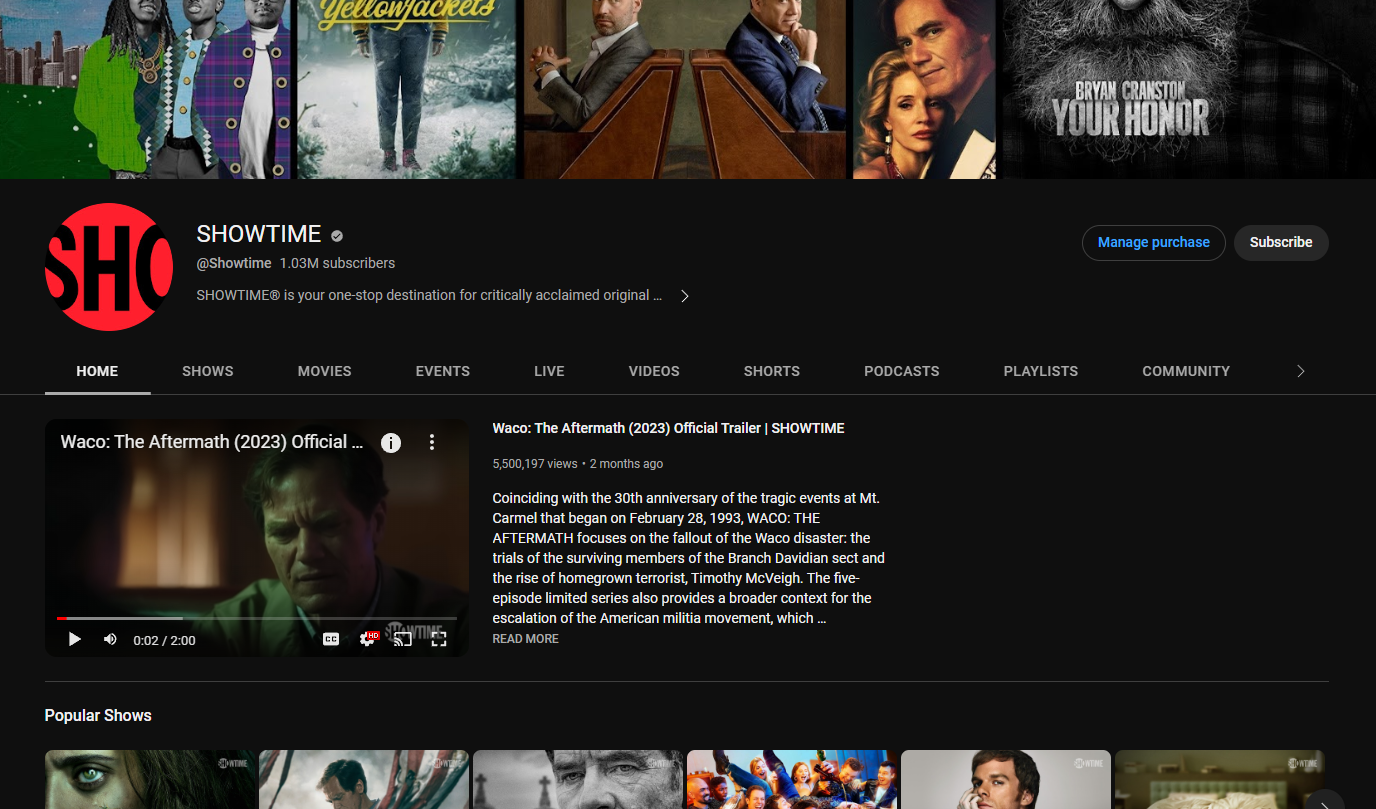Click the SHOWTIME channel avatar logo

(x=109, y=267)
